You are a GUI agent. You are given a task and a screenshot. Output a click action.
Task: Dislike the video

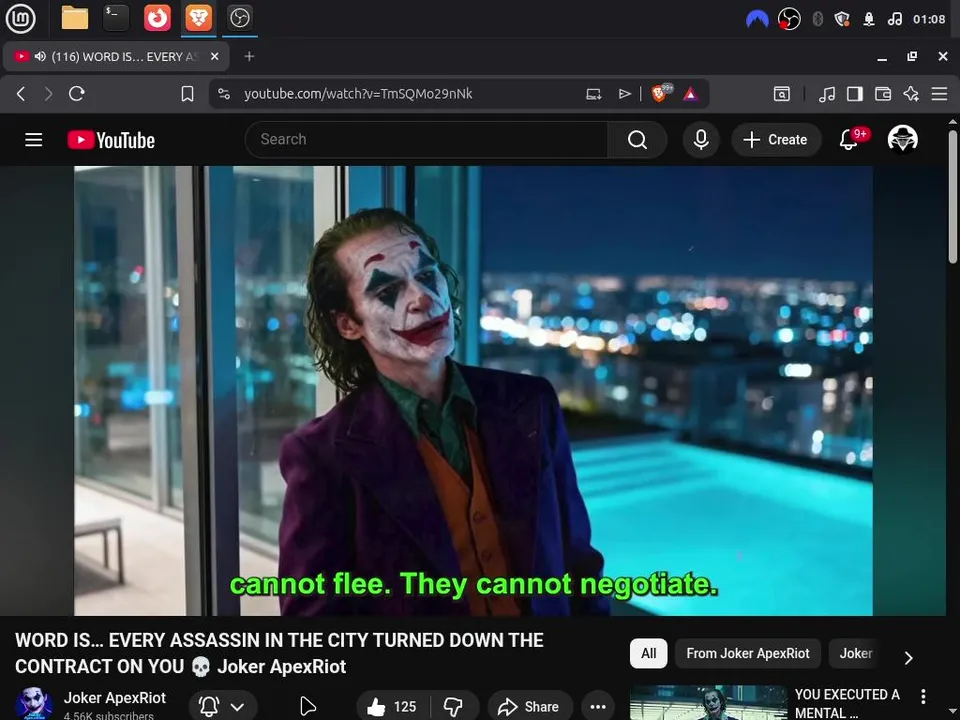pyautogui.click(x=454, y=707)
